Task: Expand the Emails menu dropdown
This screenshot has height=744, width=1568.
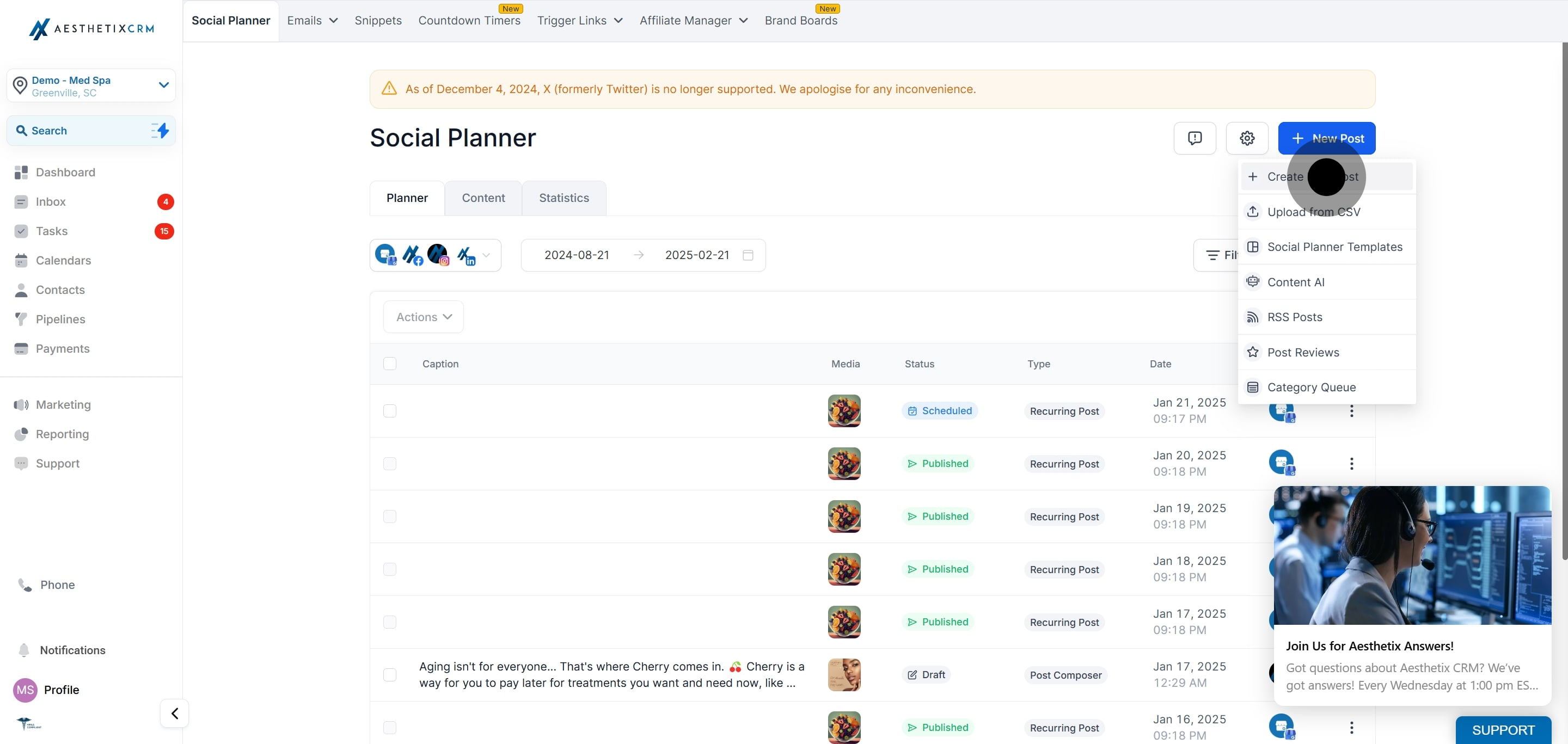Action: pyautogui.click(x=313, y=20)
